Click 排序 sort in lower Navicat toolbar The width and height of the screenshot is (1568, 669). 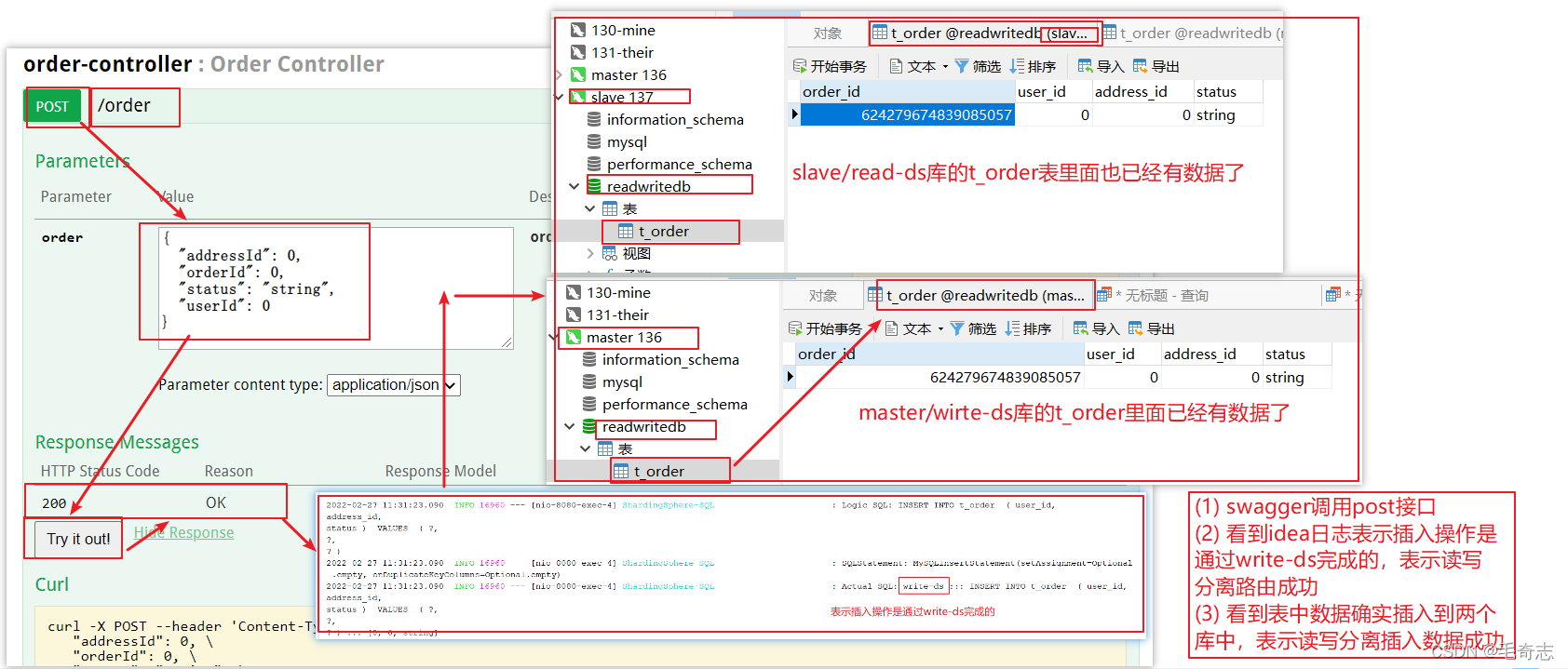tap(1028, 328)
